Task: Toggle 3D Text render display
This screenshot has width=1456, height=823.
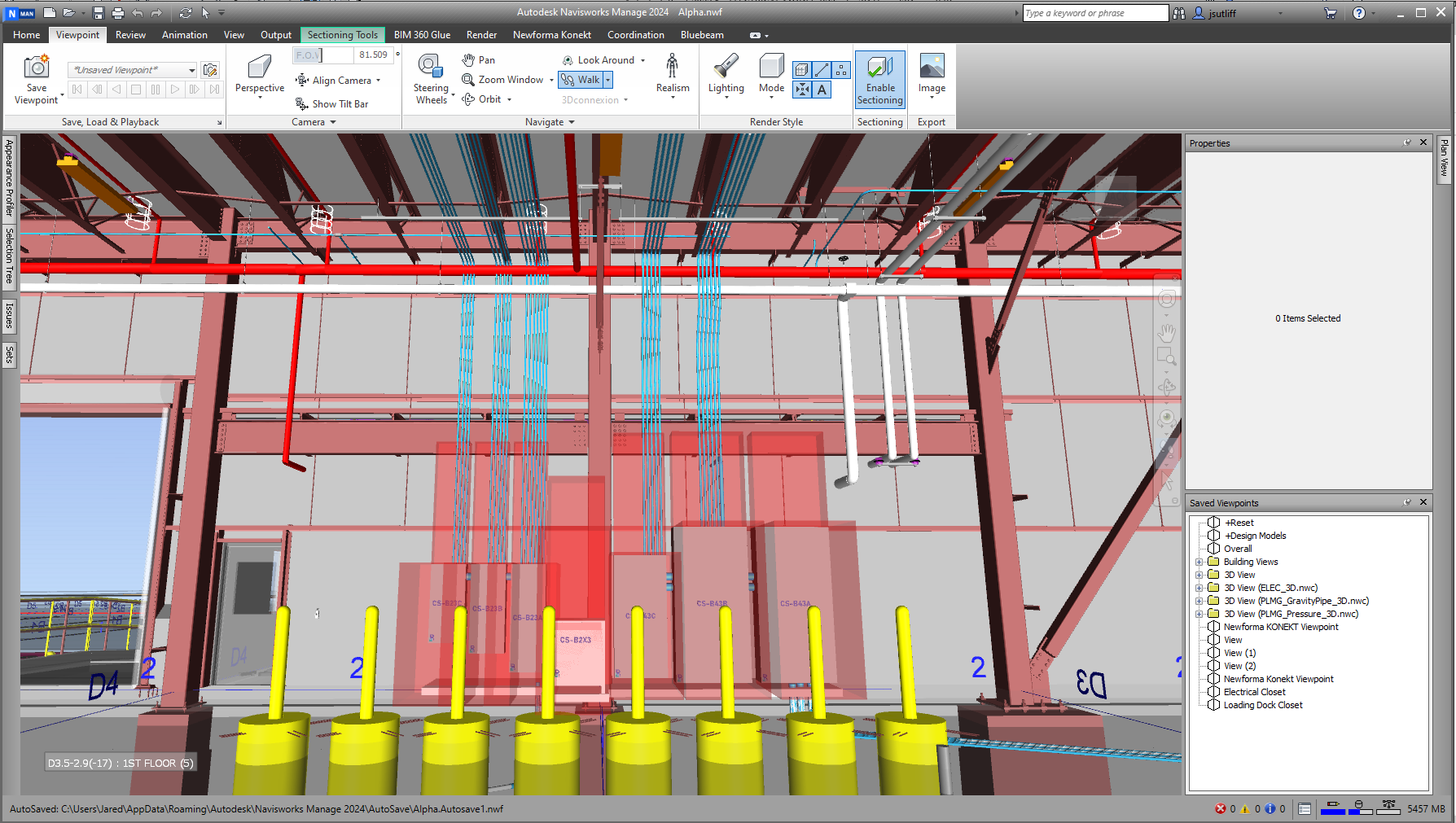Action: click(x=822, y=90)
